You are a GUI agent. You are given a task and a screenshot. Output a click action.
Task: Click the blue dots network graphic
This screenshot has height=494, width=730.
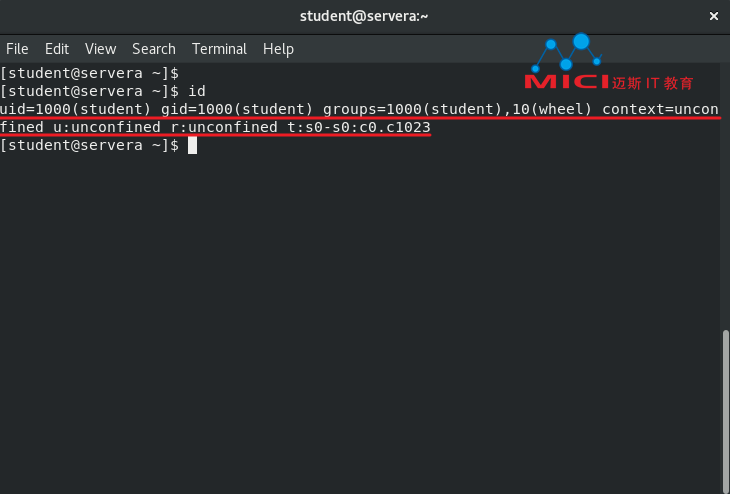tap(568, 52)
